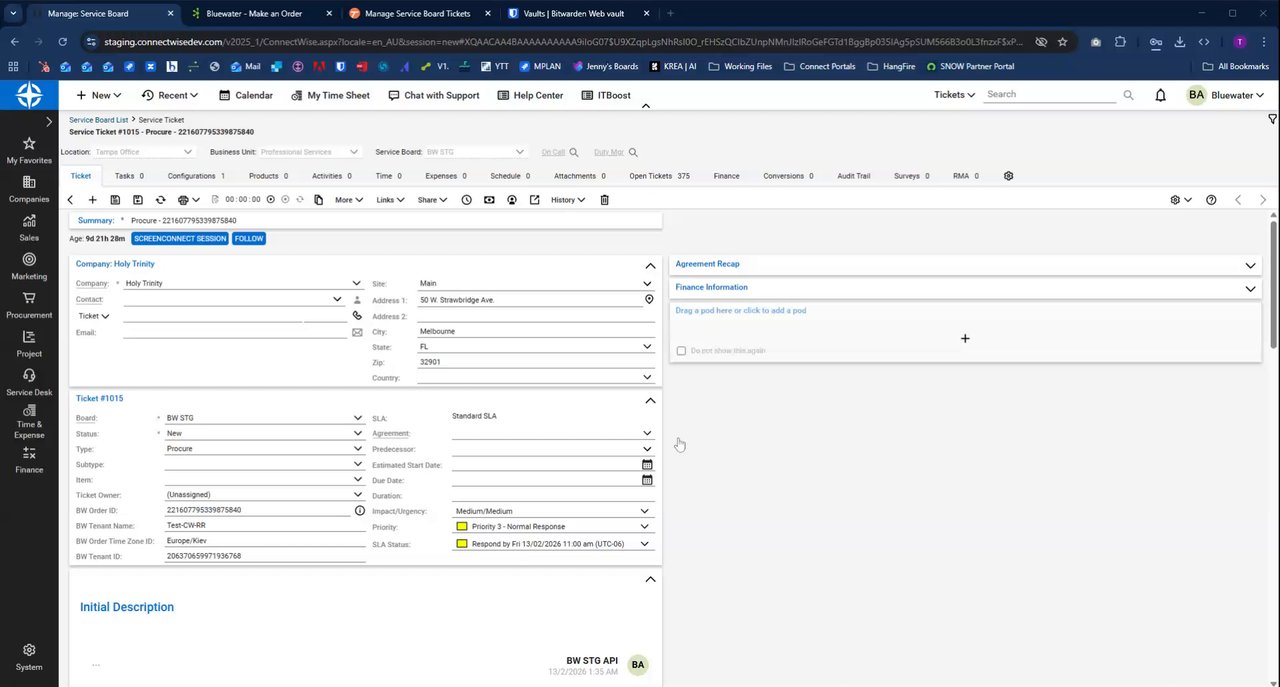The height and width of the screenshot is (687, 1280).
Task: Click the On Call search icon
Action: point(574,152)
